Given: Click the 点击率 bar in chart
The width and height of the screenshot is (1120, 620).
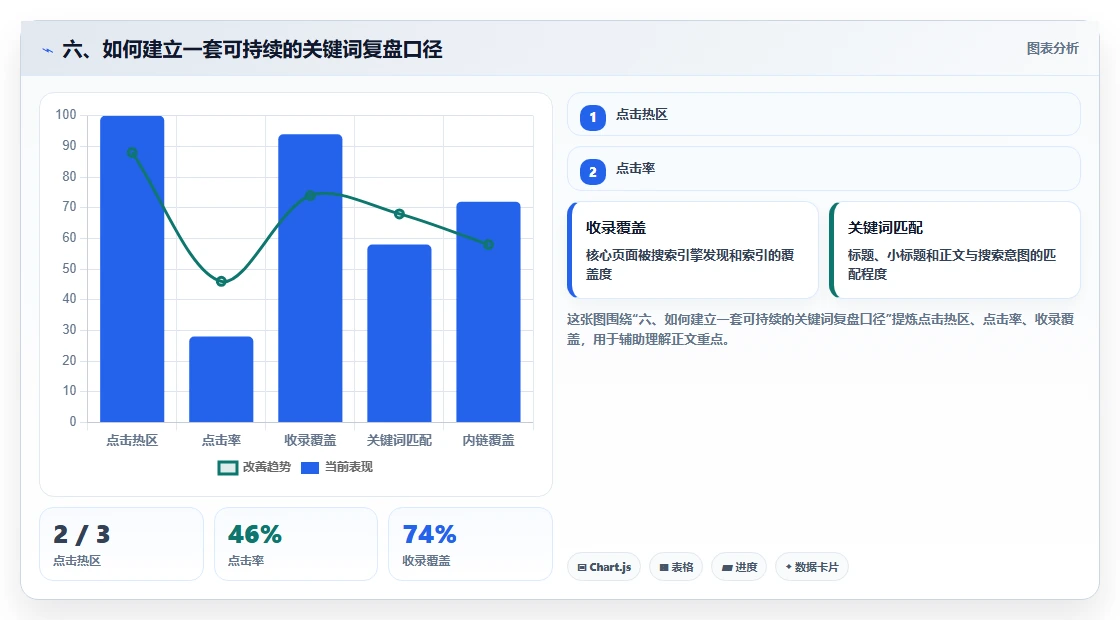Looking at the screenshot, I should click(x=221, y=379).
